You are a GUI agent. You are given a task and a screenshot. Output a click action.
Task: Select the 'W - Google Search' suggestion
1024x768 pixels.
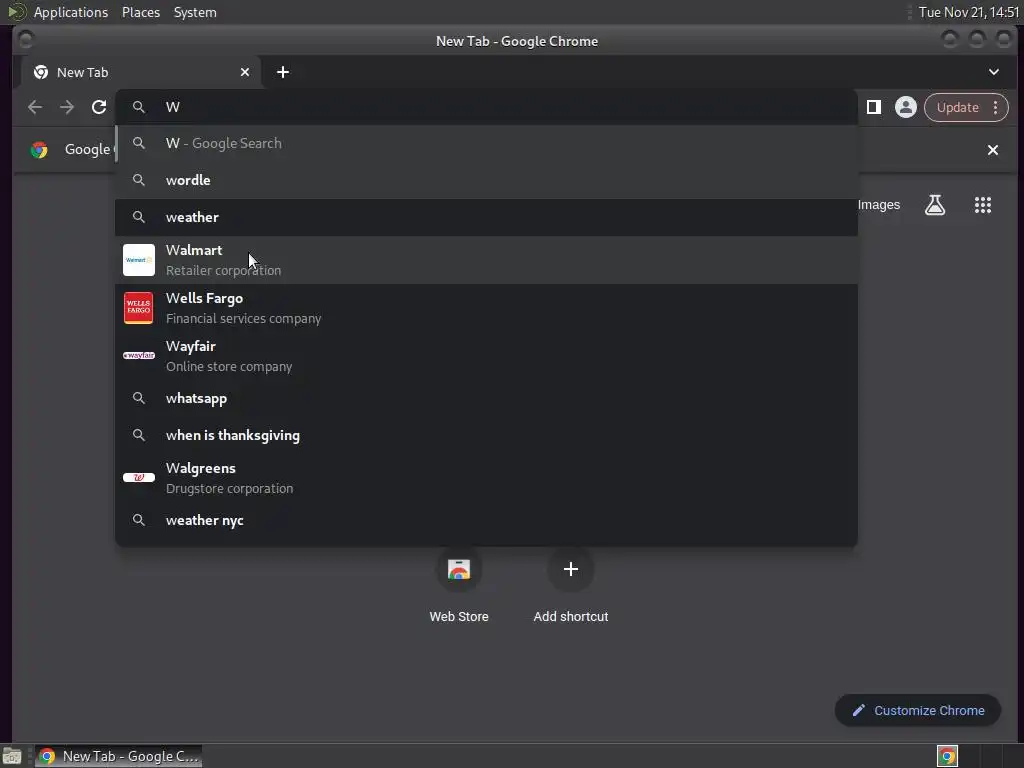[x=486, y=143]
